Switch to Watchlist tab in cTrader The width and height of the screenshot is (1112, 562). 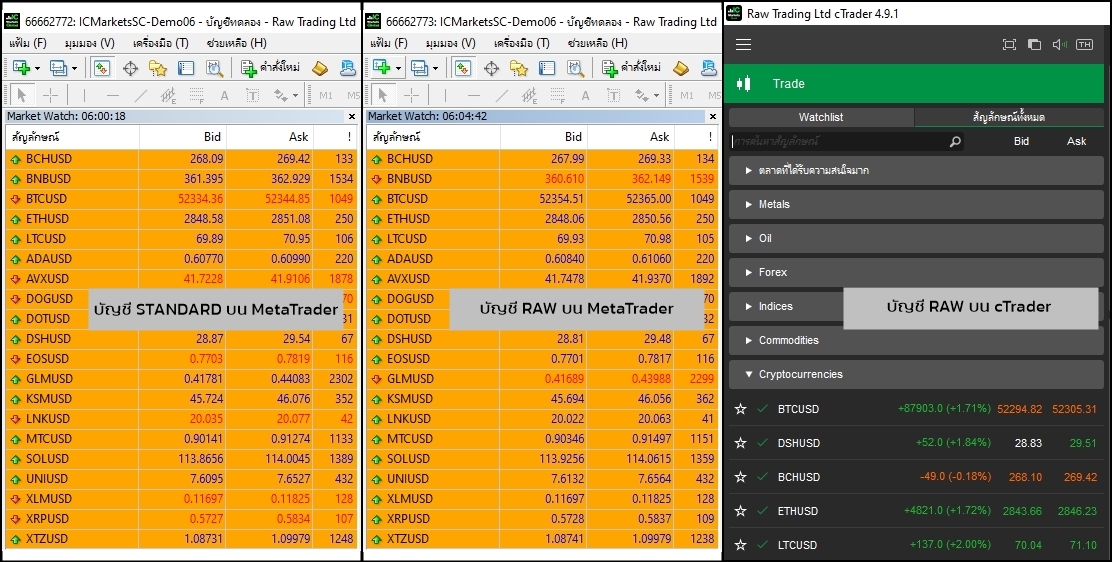[x=821, y=117]
